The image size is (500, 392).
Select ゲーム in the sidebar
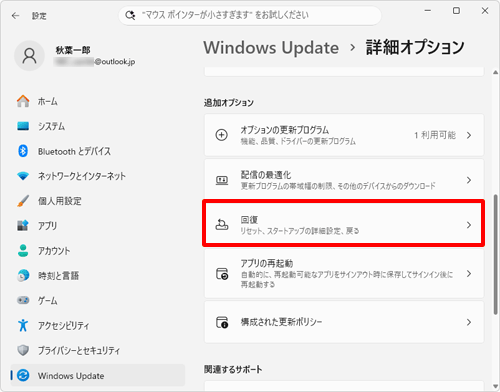coord(98,300)
